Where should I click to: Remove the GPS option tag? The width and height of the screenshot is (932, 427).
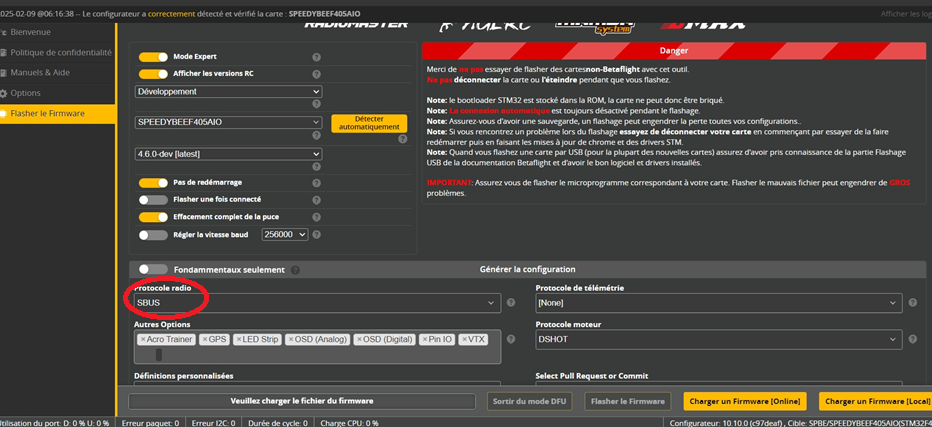tap(205, 340)
